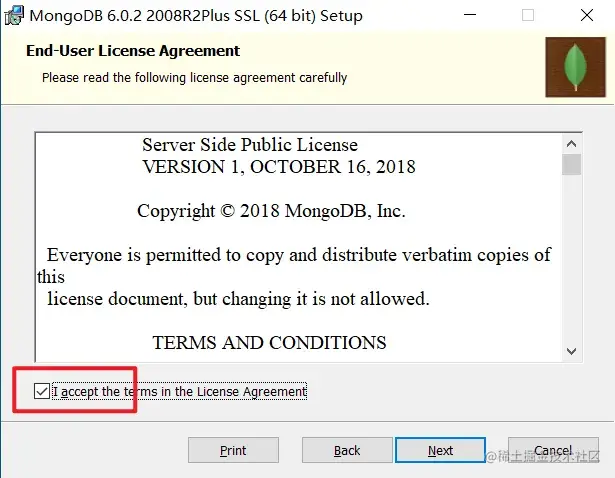The image size is (615, 478).
Task: Click 'Please read the following license agreement' text
Action: pos(195,78)
